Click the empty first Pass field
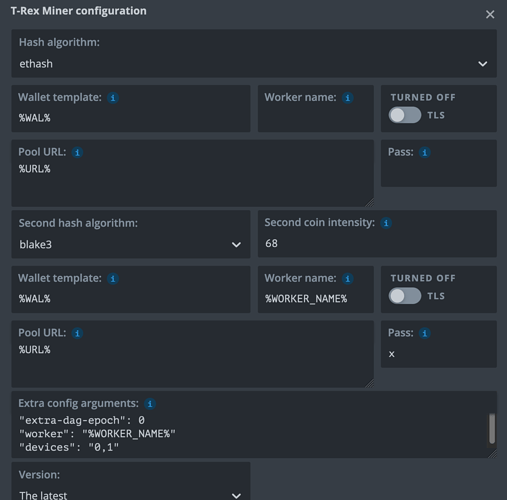The width and height of the screenshot is (507, 500). pyautogui.click(x=439, y=163)
